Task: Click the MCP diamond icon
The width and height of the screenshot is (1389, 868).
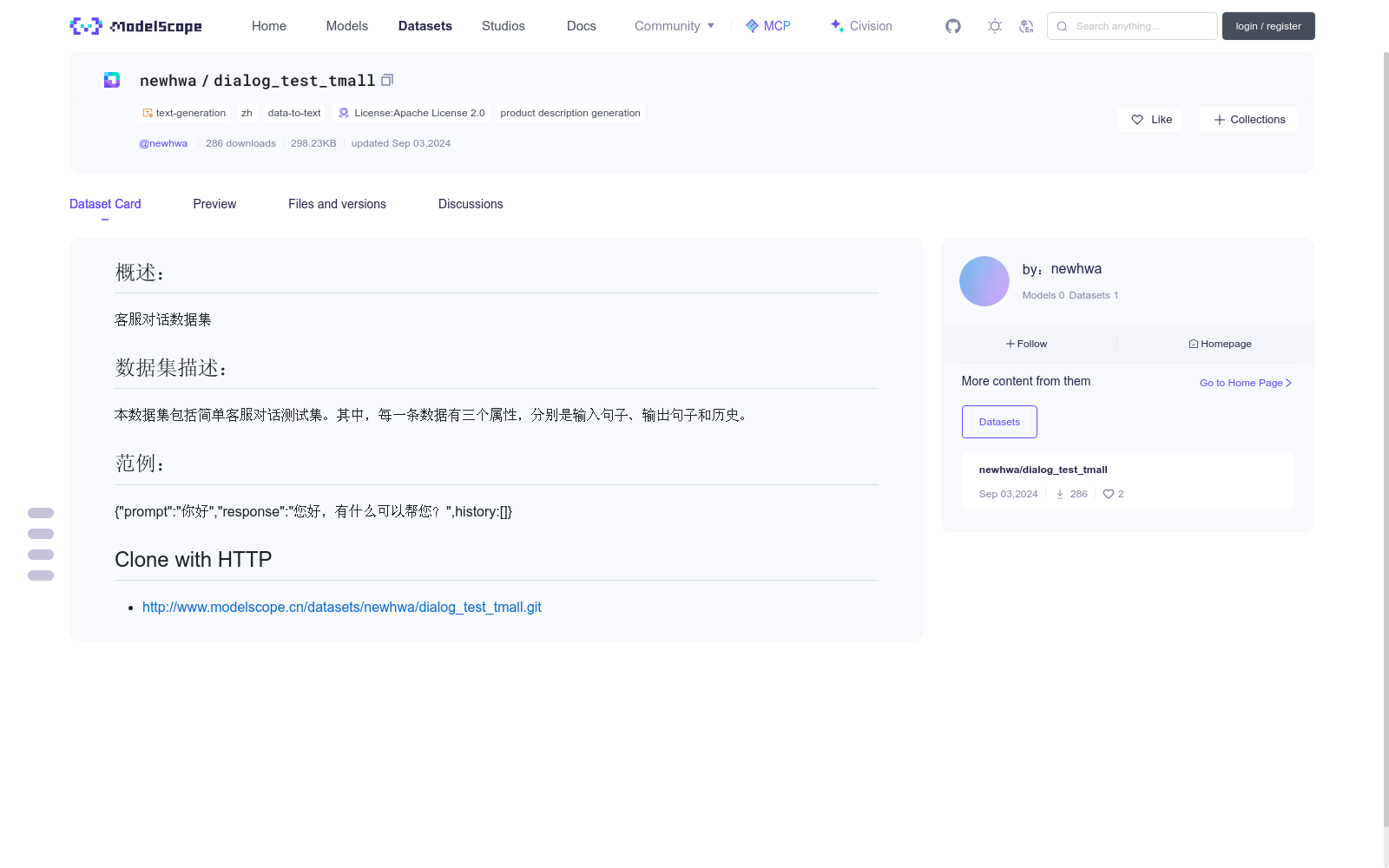Action: [x=752, y=26]
